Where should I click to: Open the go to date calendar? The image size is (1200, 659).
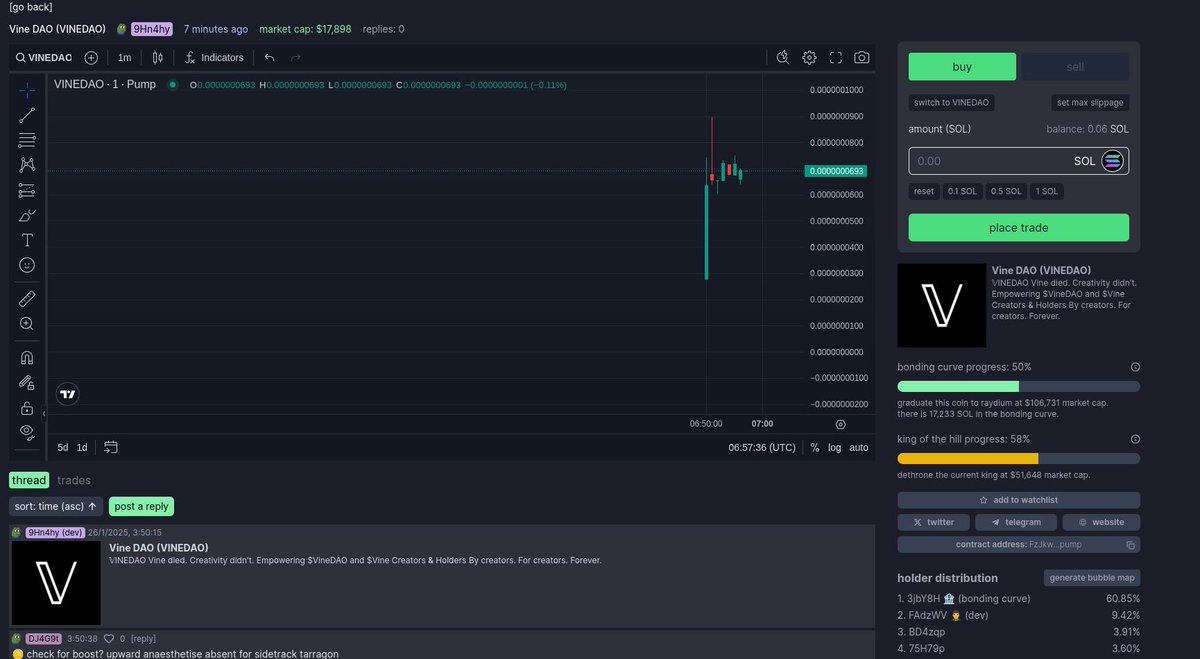tap(110, 447)
